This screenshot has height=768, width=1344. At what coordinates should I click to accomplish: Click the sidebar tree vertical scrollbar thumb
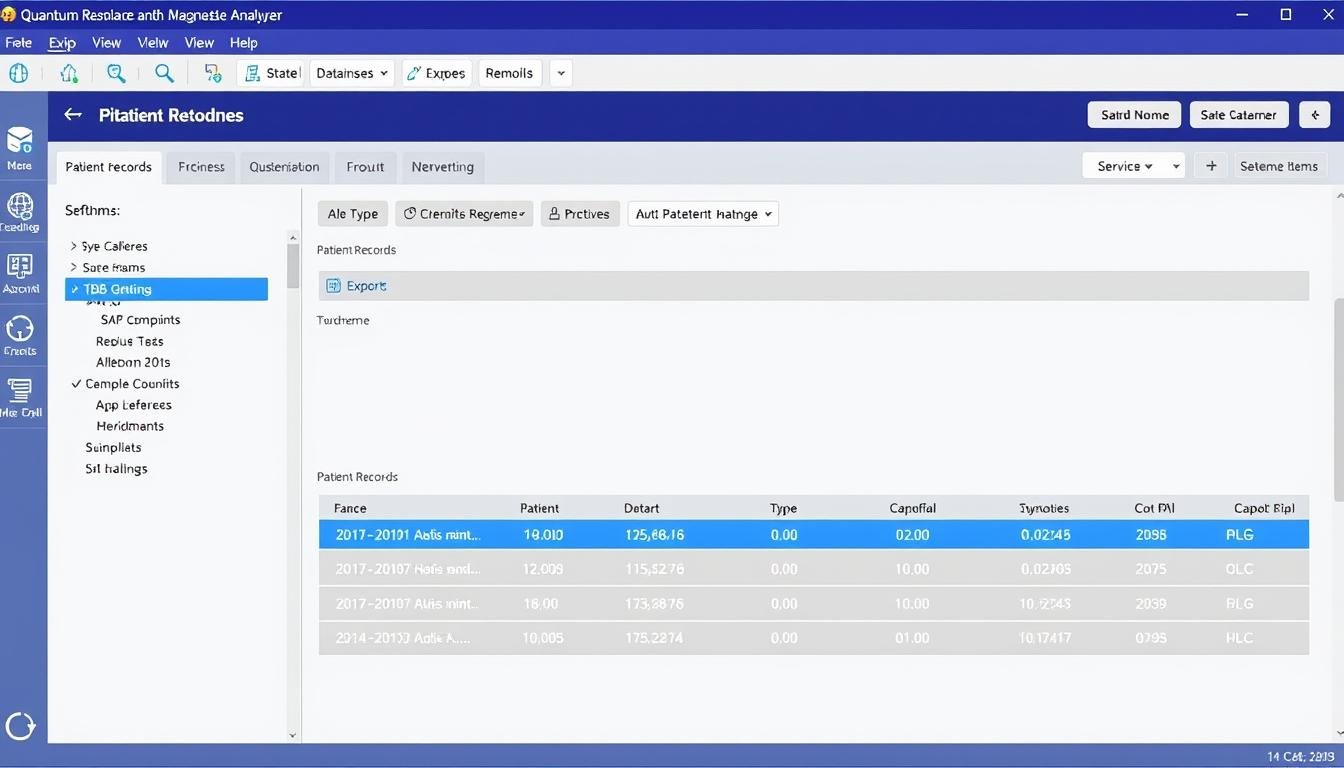(293, 266)
